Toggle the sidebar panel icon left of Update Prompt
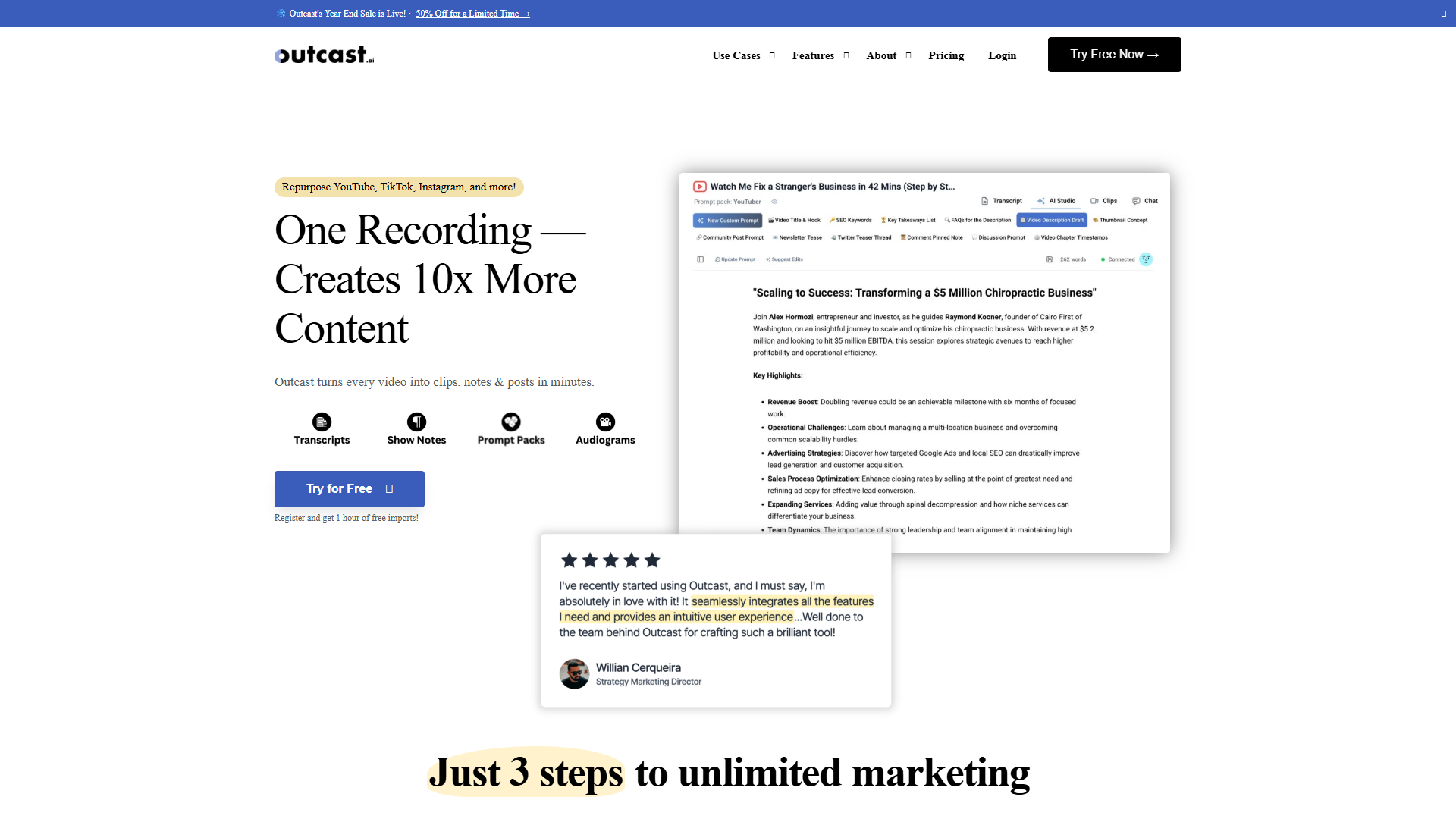Image resolution: width=1456 pixels, height=819 pixels. click(700, 259)
